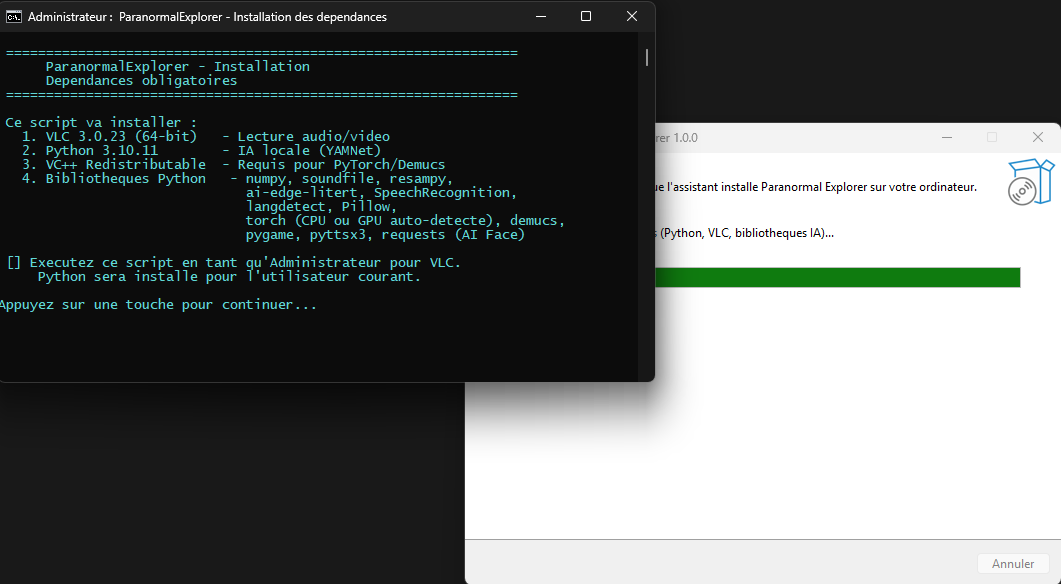This screenshot has height=584, width=1061.
Task: Click the "Appuyez sur une touche" prompt line
Action: 158,304
